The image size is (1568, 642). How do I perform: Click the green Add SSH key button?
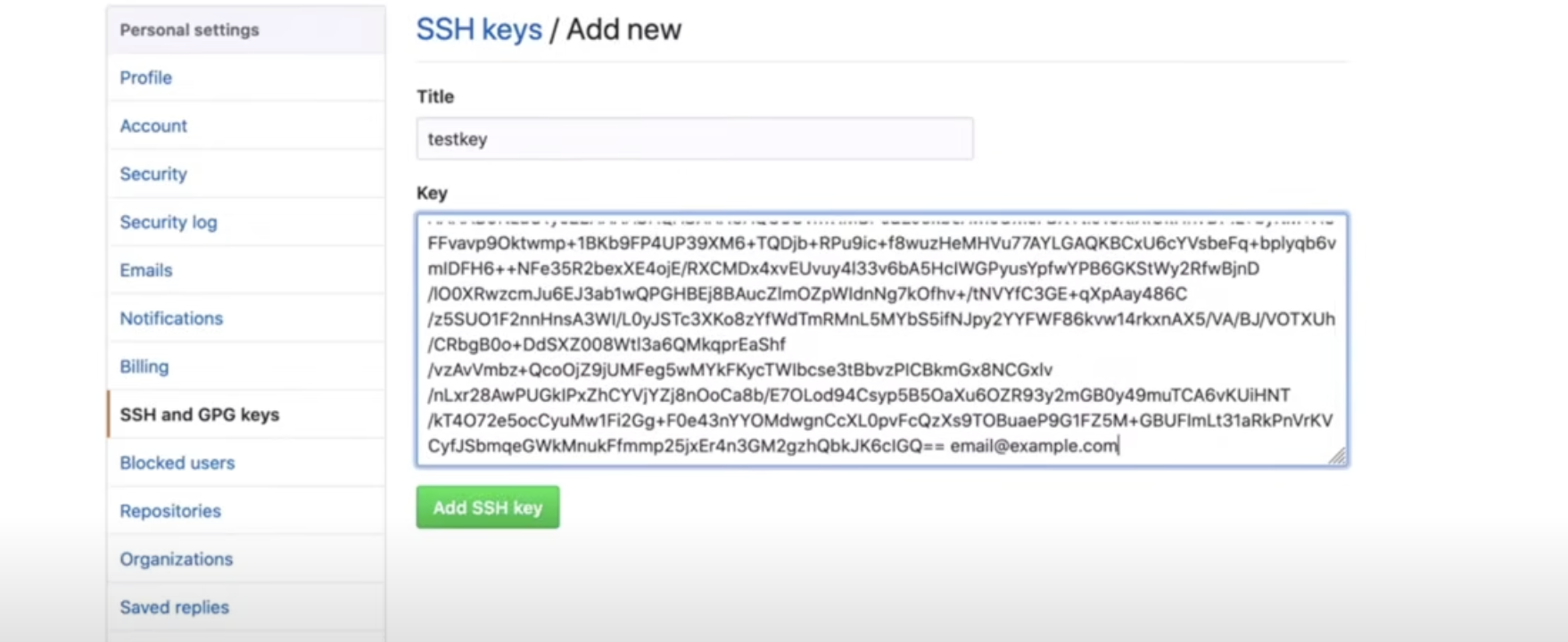(x=487, y=507)
